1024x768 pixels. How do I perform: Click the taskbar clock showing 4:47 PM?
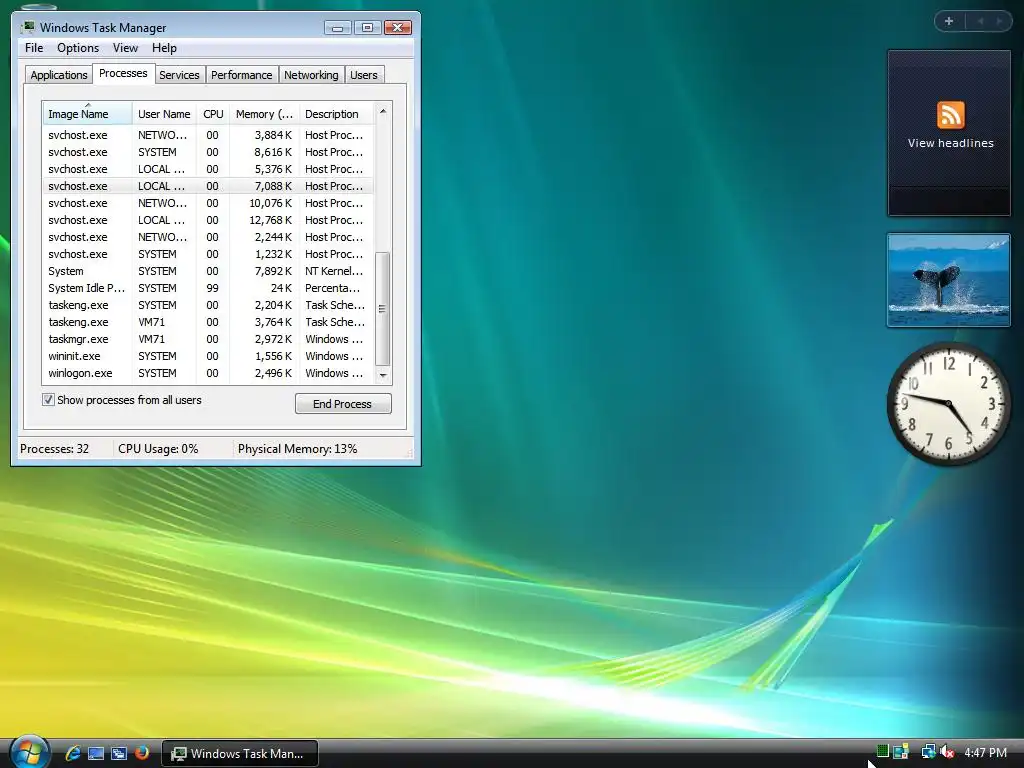[985, 752]
